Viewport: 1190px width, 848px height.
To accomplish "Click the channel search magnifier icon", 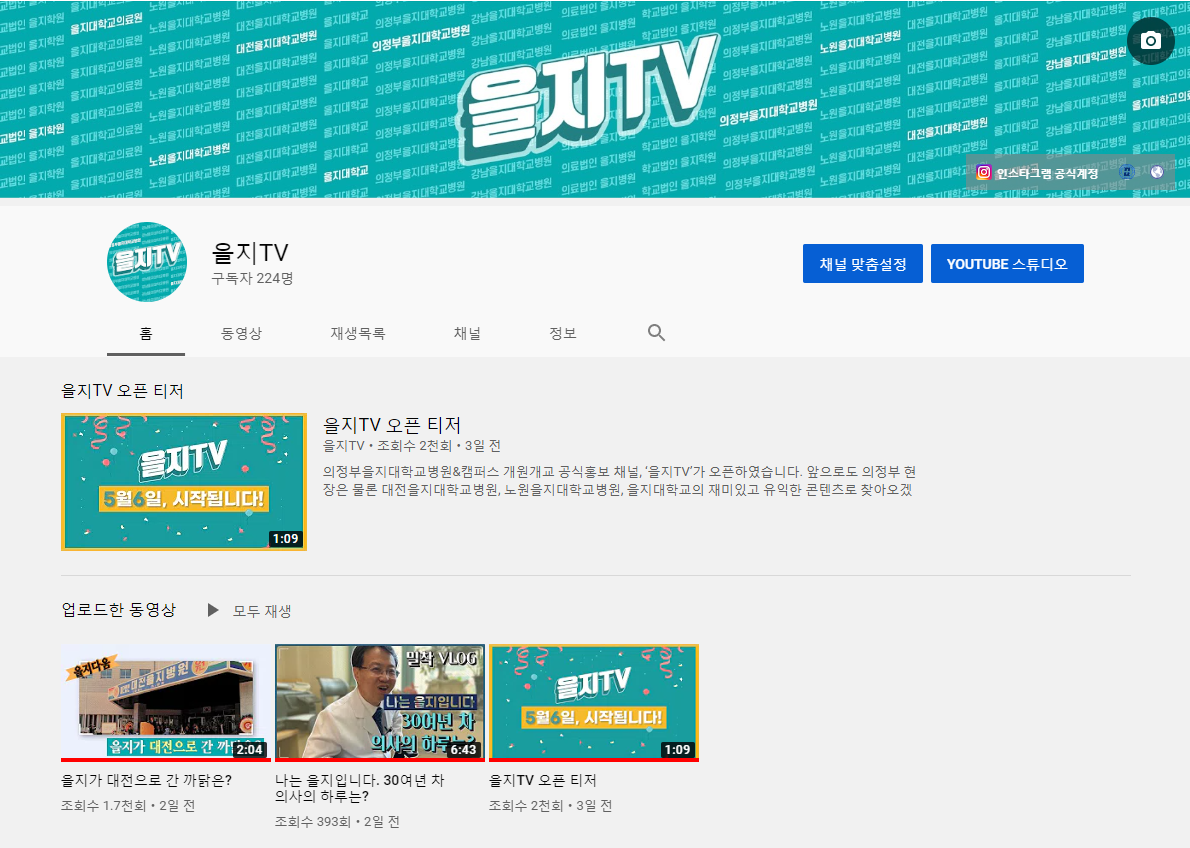I will [656, 333].
